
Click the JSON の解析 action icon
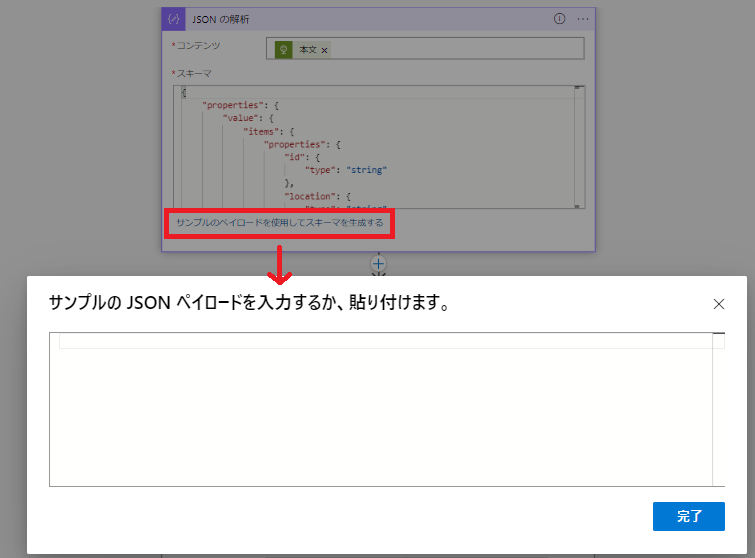173,19
